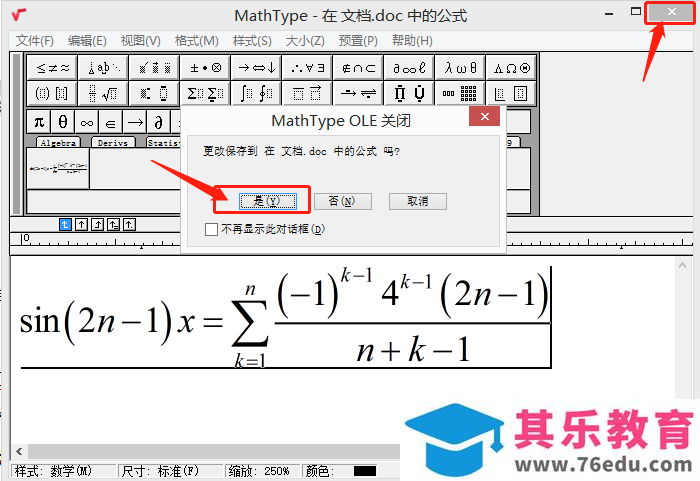This screenshot has height=481, width=700.
Task: Insert the partial derivative symbol from small bar
Action: [158, 121]
